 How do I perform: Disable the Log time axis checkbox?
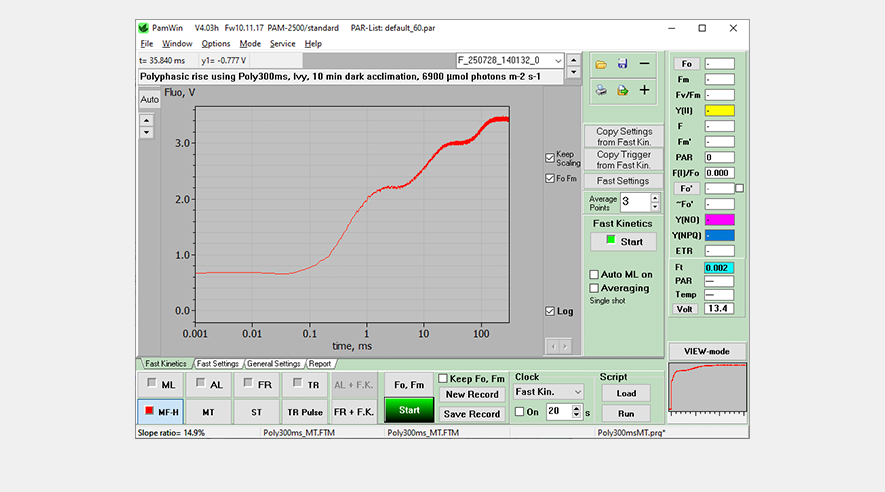point(550,311)
